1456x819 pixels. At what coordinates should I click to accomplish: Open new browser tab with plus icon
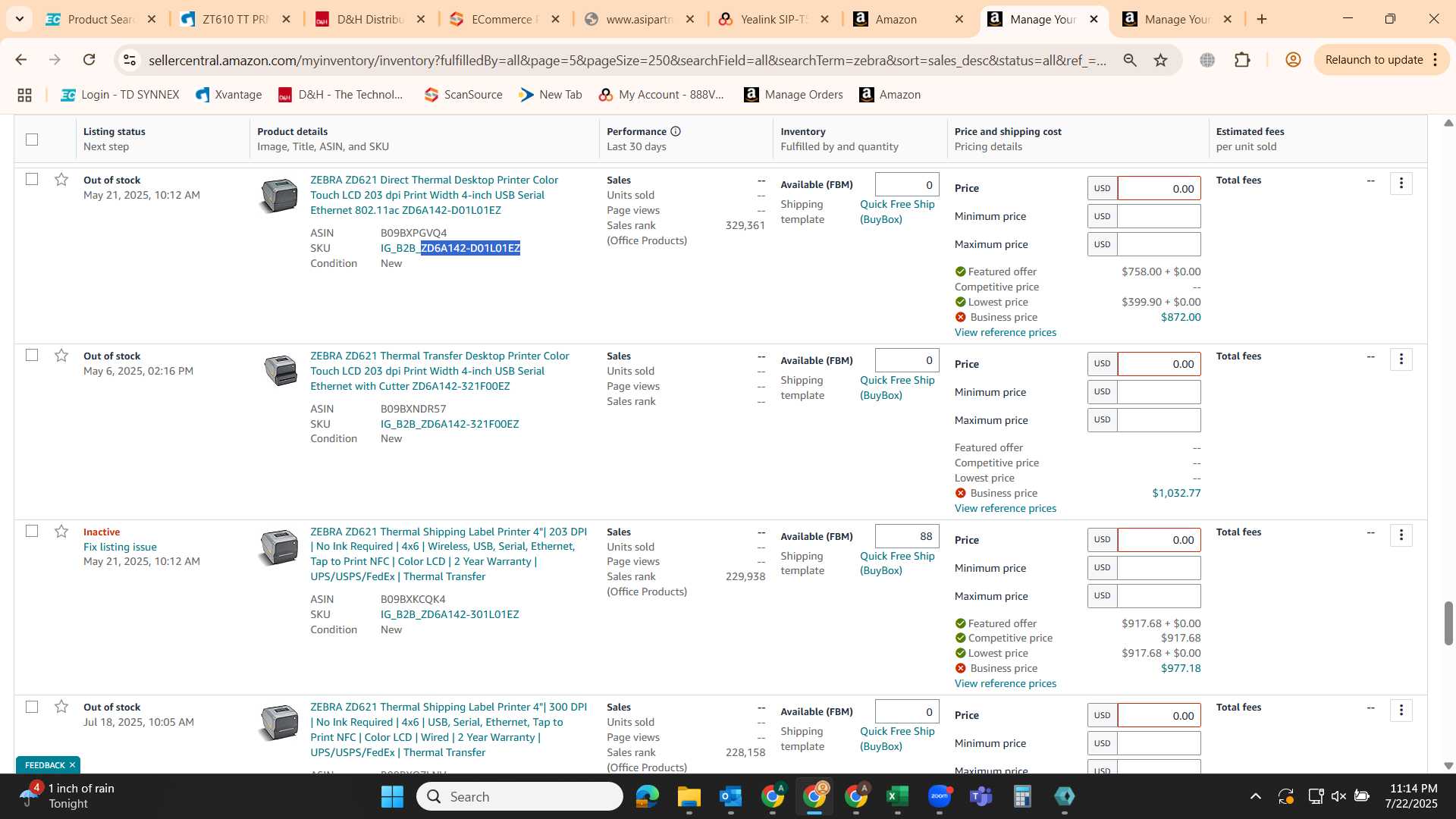(x=1262, y=19)
